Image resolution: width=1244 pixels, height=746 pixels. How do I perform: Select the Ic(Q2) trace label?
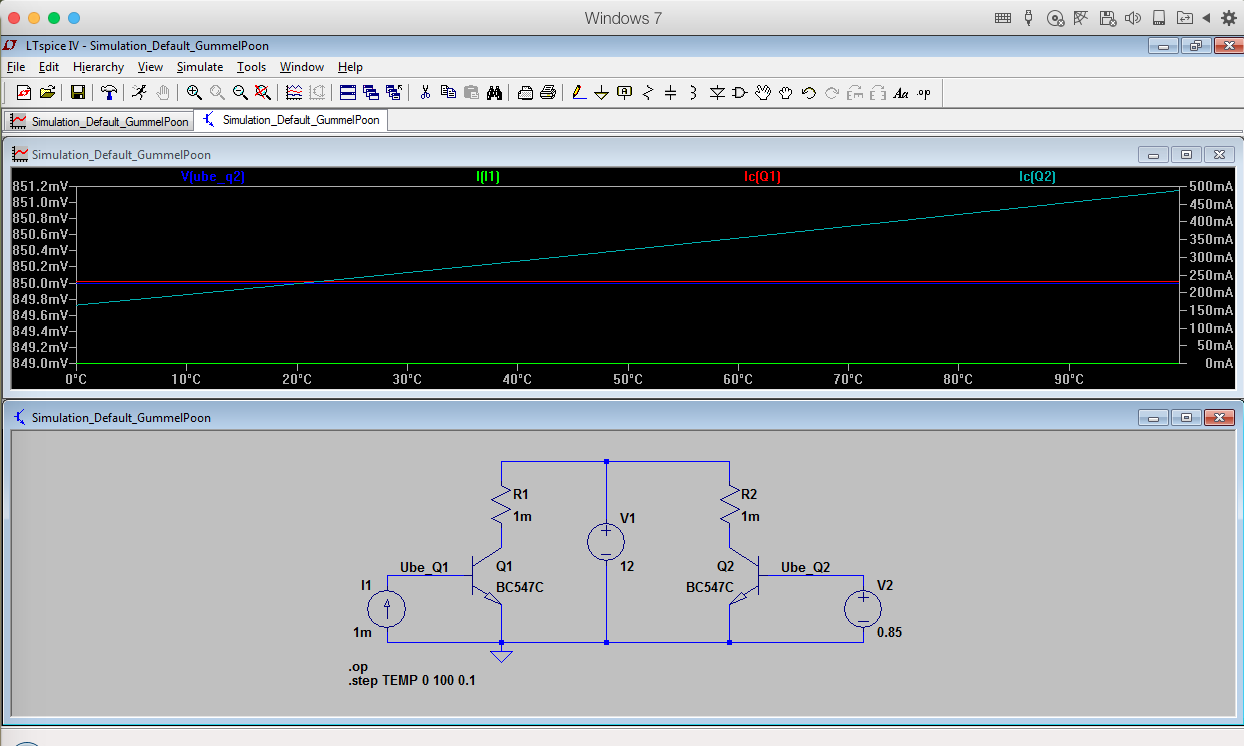(1037, 177)
